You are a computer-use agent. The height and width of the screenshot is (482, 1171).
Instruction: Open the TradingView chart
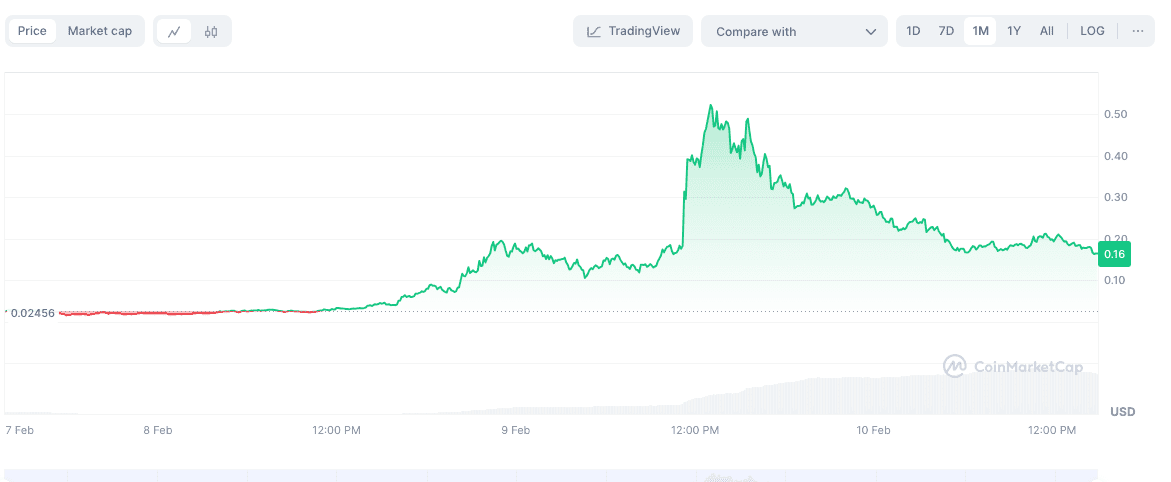tap(633, 31)
